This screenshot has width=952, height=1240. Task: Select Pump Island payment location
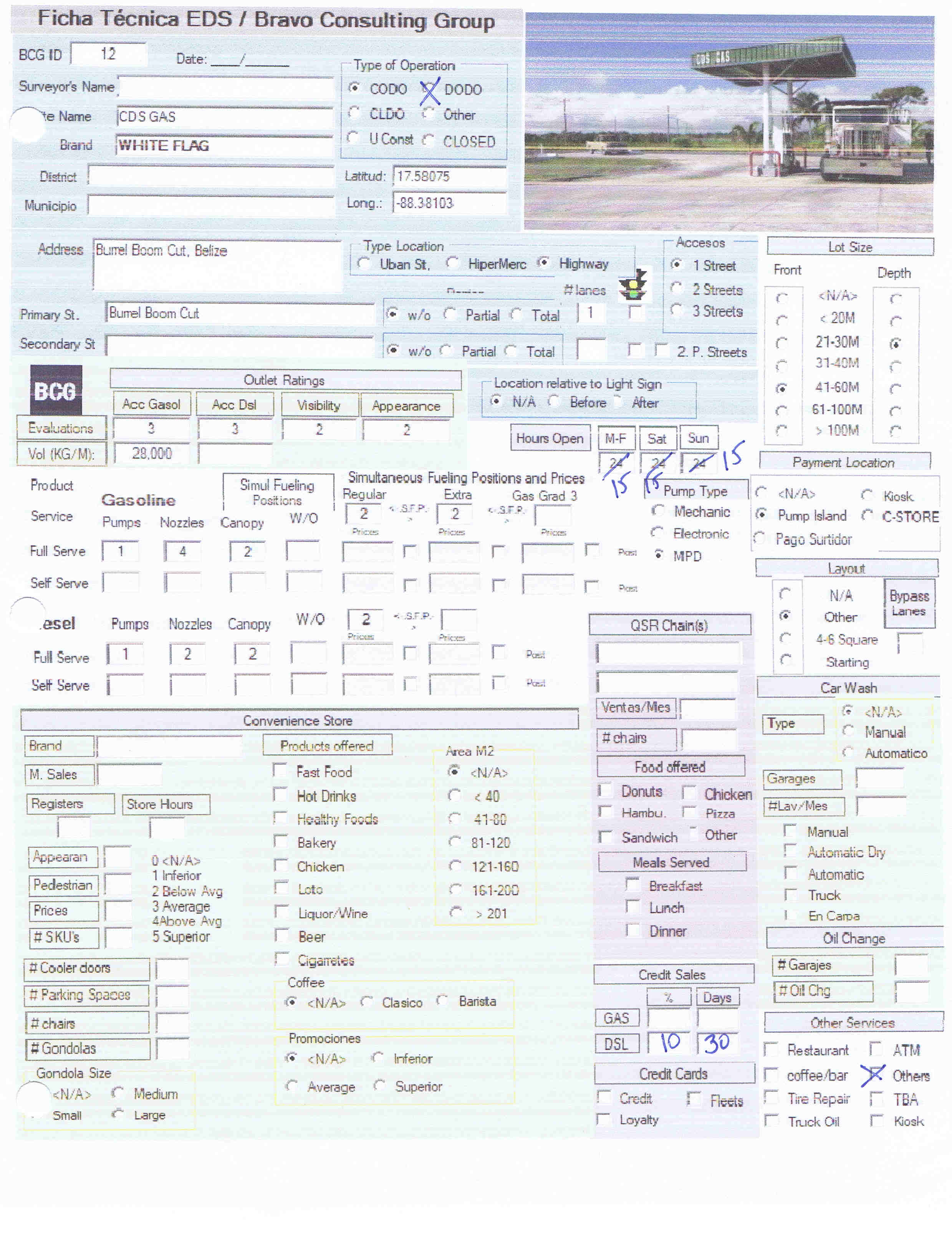pyautogui.click(x=761, y=514)
